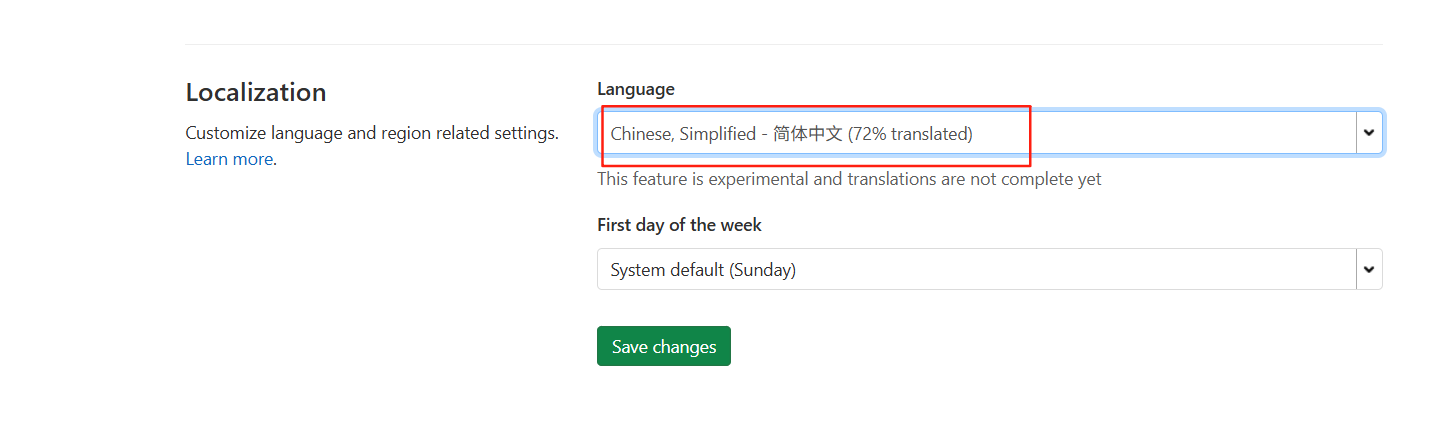Screen dimensions: 1445x446
Task: Click the "System default (Sunday)" value text
Action: (x=703, y=270)
